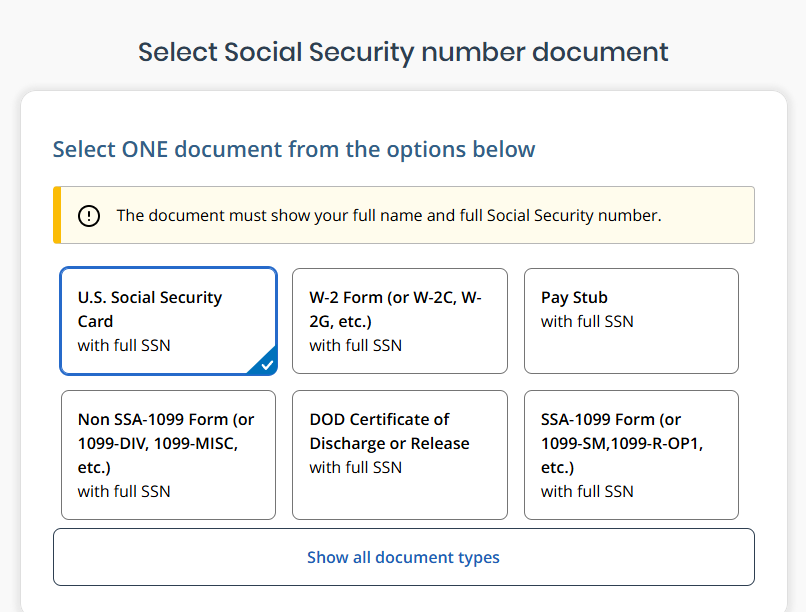The image size is (806, 612).
Task: Click 'Select ONE document from the options below'
Action: pyautogui.click(x=294, y=150)
